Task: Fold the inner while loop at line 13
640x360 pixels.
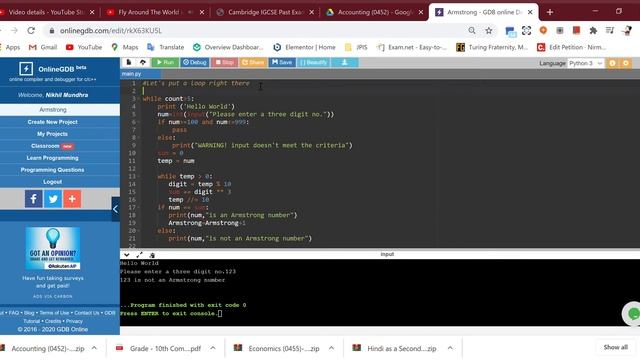Action: click(x=139, y=176)
